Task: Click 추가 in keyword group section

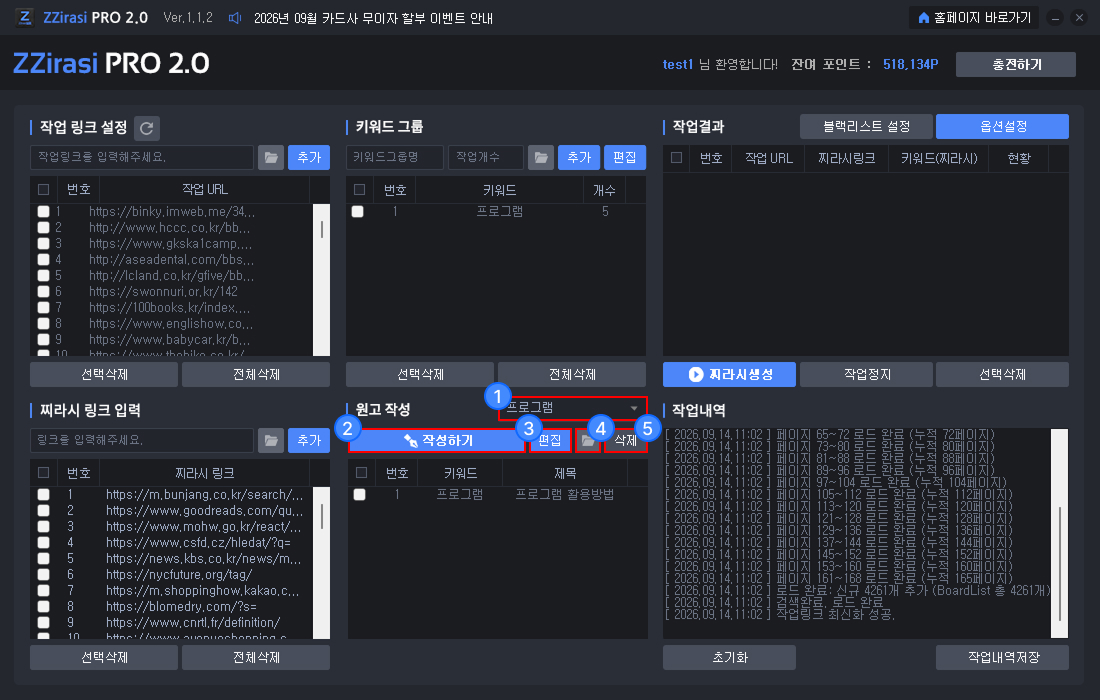Action: click(x=579, y=157)
